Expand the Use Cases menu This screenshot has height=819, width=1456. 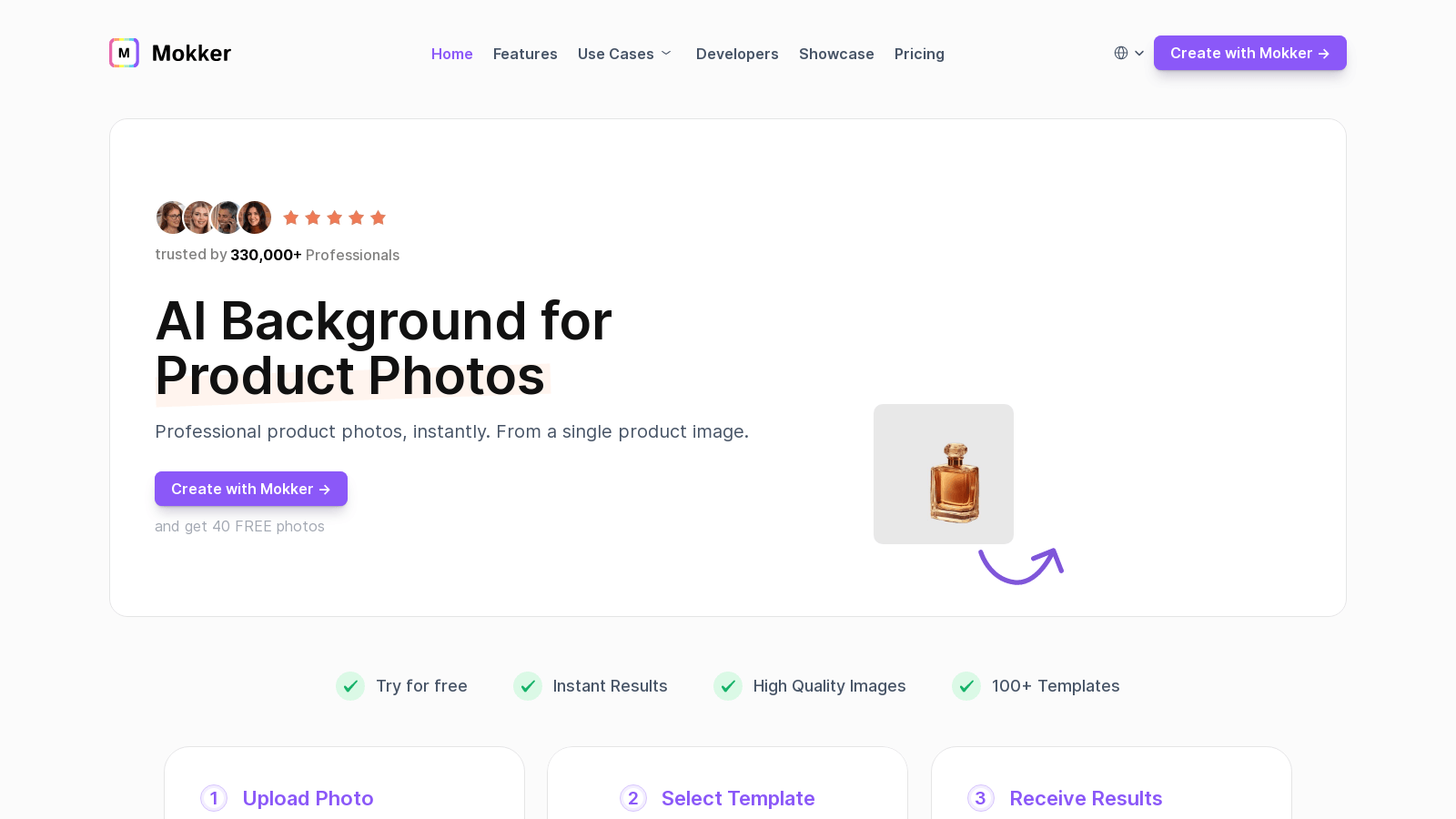tap(625, 54)
